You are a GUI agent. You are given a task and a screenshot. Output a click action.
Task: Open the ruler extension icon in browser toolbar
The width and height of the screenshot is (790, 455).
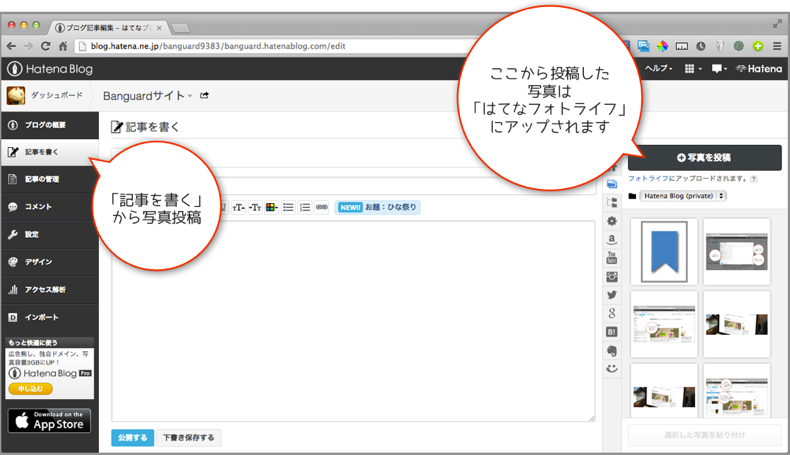[x=682, y=46]
